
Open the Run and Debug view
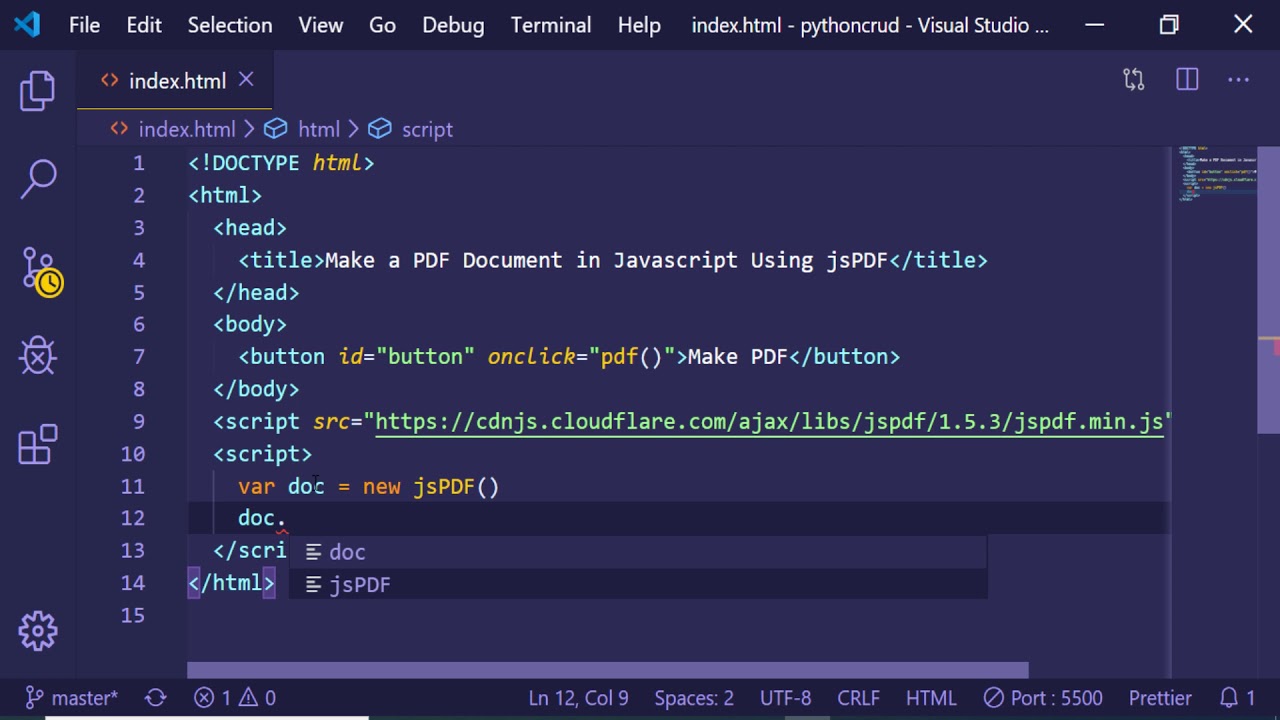[38, 356]
